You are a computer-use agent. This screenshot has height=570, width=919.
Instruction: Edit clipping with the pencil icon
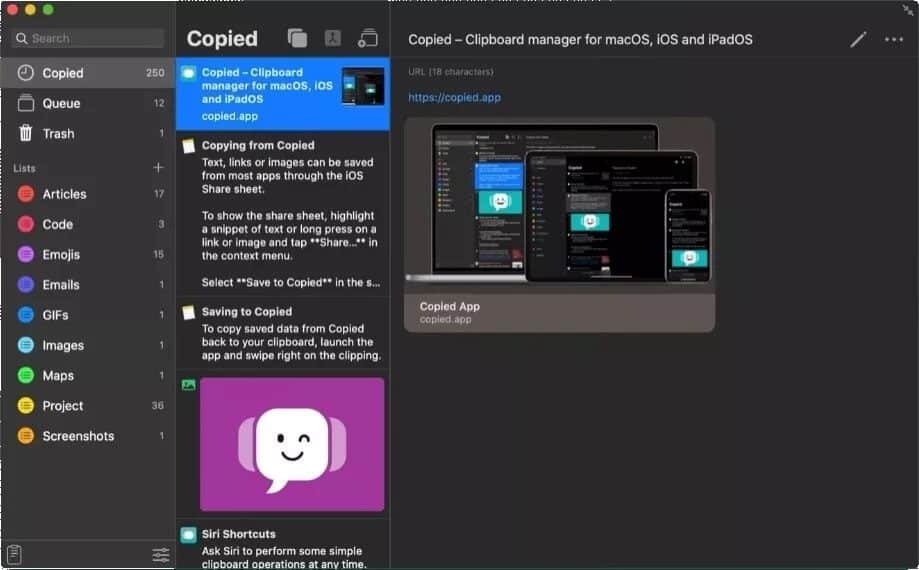[x=858, y=39]
